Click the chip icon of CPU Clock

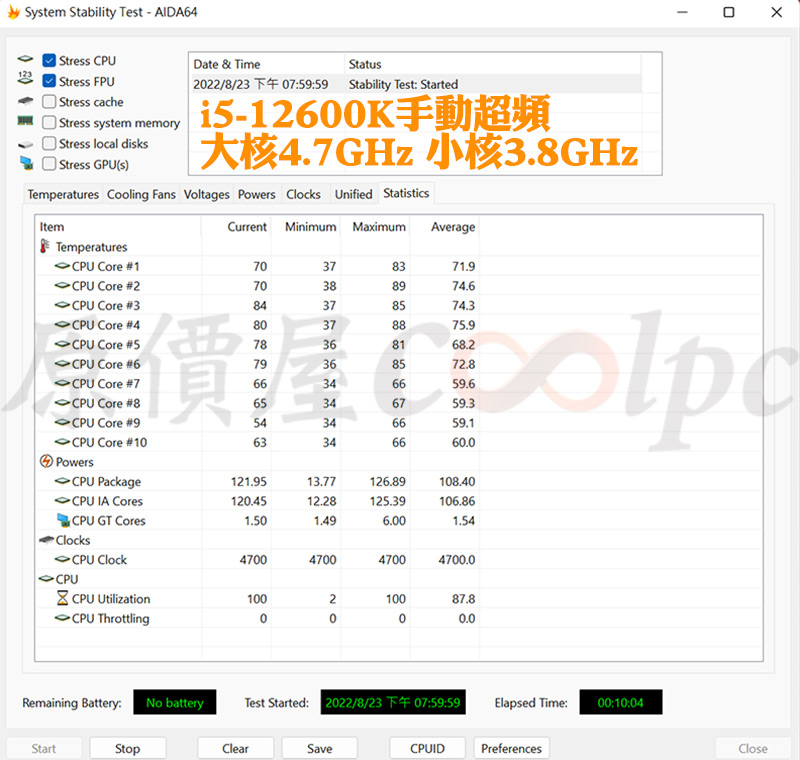tap(62, 559)
